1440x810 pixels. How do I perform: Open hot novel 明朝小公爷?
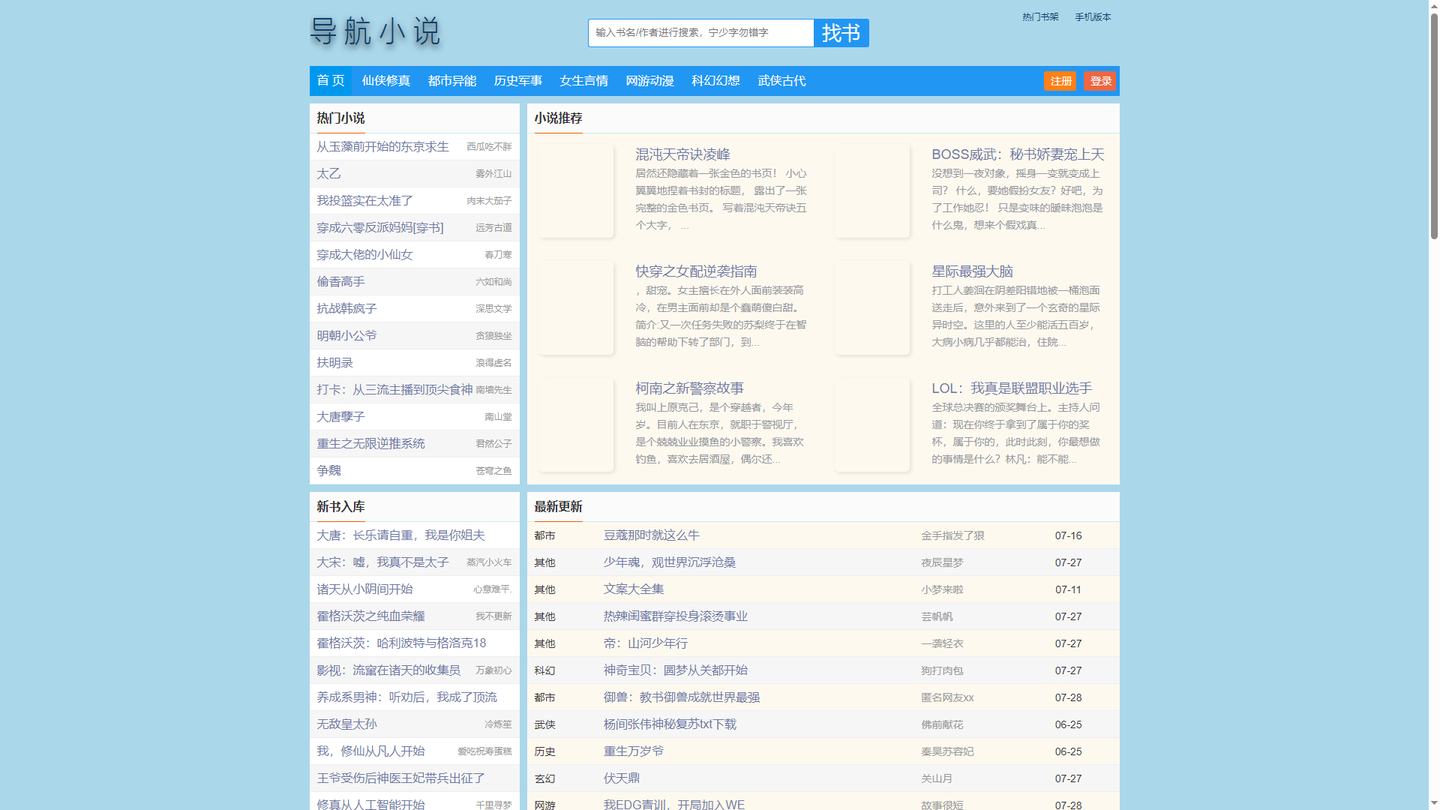[347, 336]
